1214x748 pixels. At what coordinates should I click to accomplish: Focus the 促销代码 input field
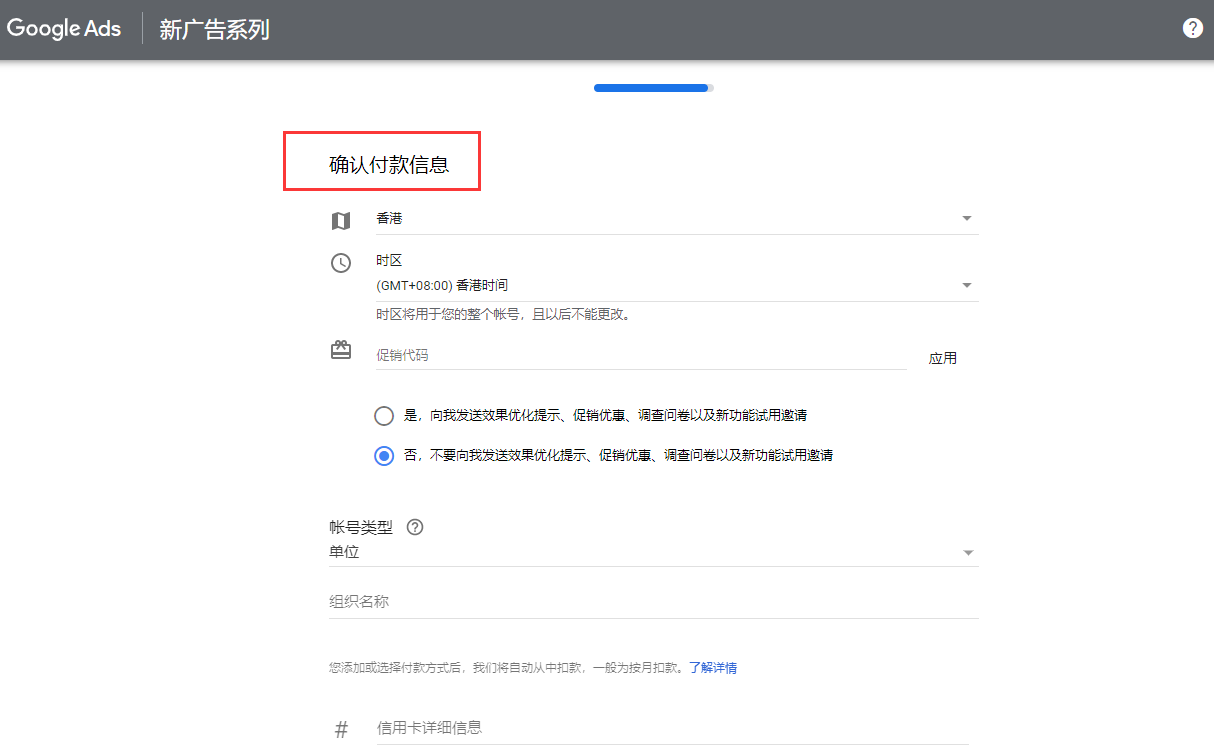pyautogui.click(x=640, y=355)
